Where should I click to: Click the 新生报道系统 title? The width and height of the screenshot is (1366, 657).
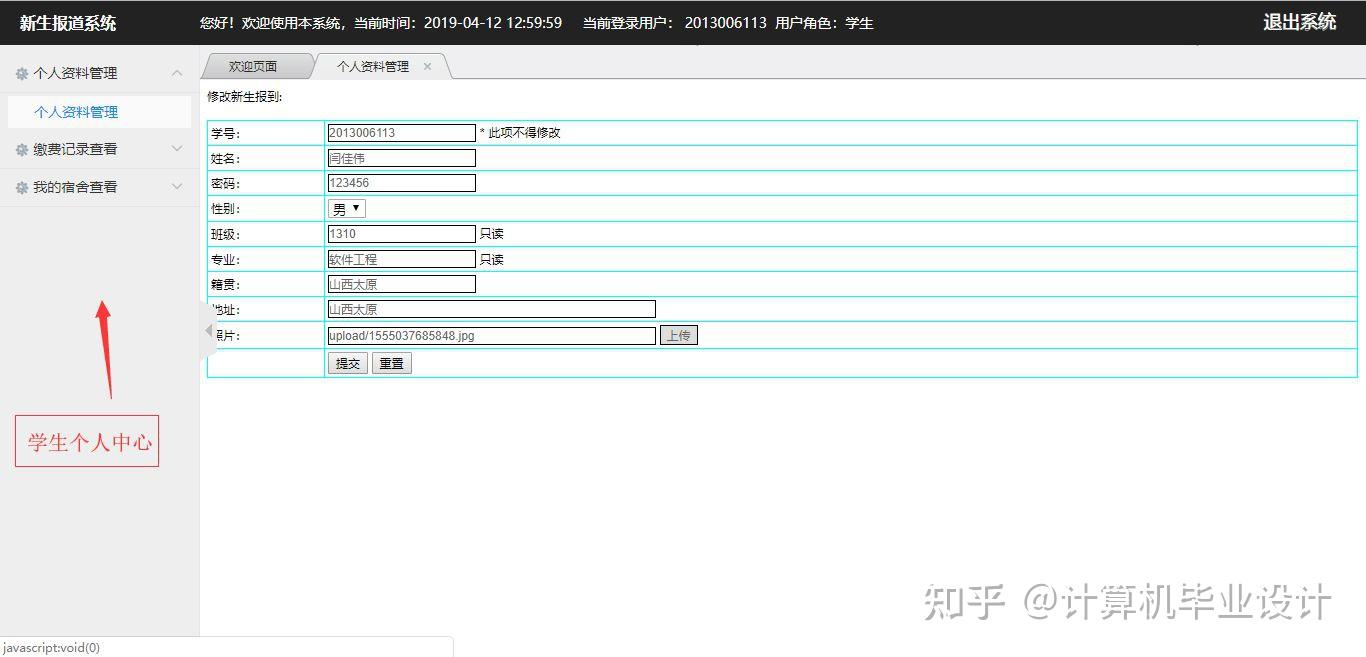[68, 23]
